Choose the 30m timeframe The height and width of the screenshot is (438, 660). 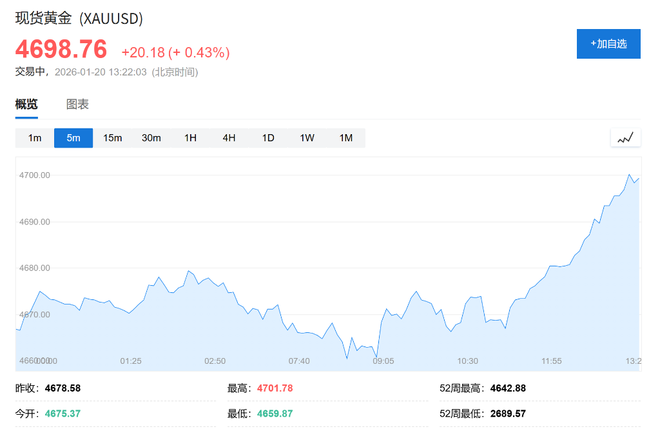point(151,138)
